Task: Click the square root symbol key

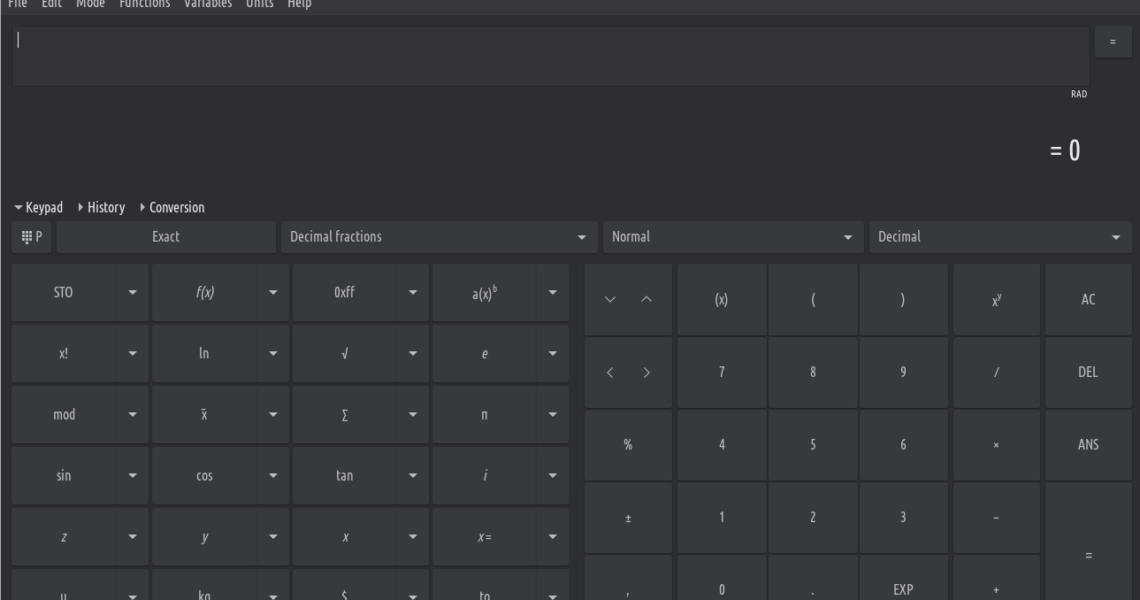Action: 344,354
